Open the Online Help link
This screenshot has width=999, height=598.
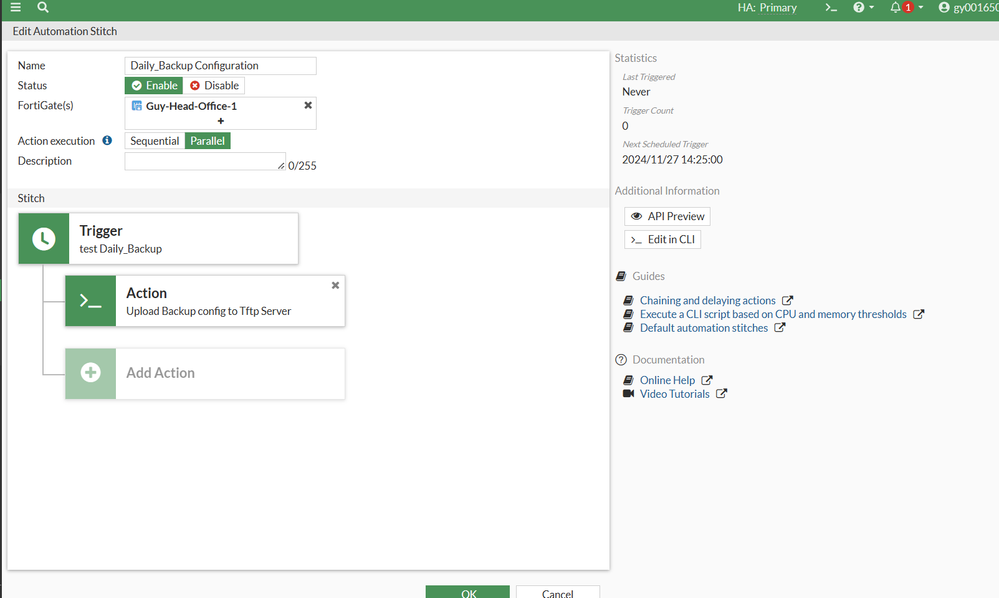coord(667,380)
